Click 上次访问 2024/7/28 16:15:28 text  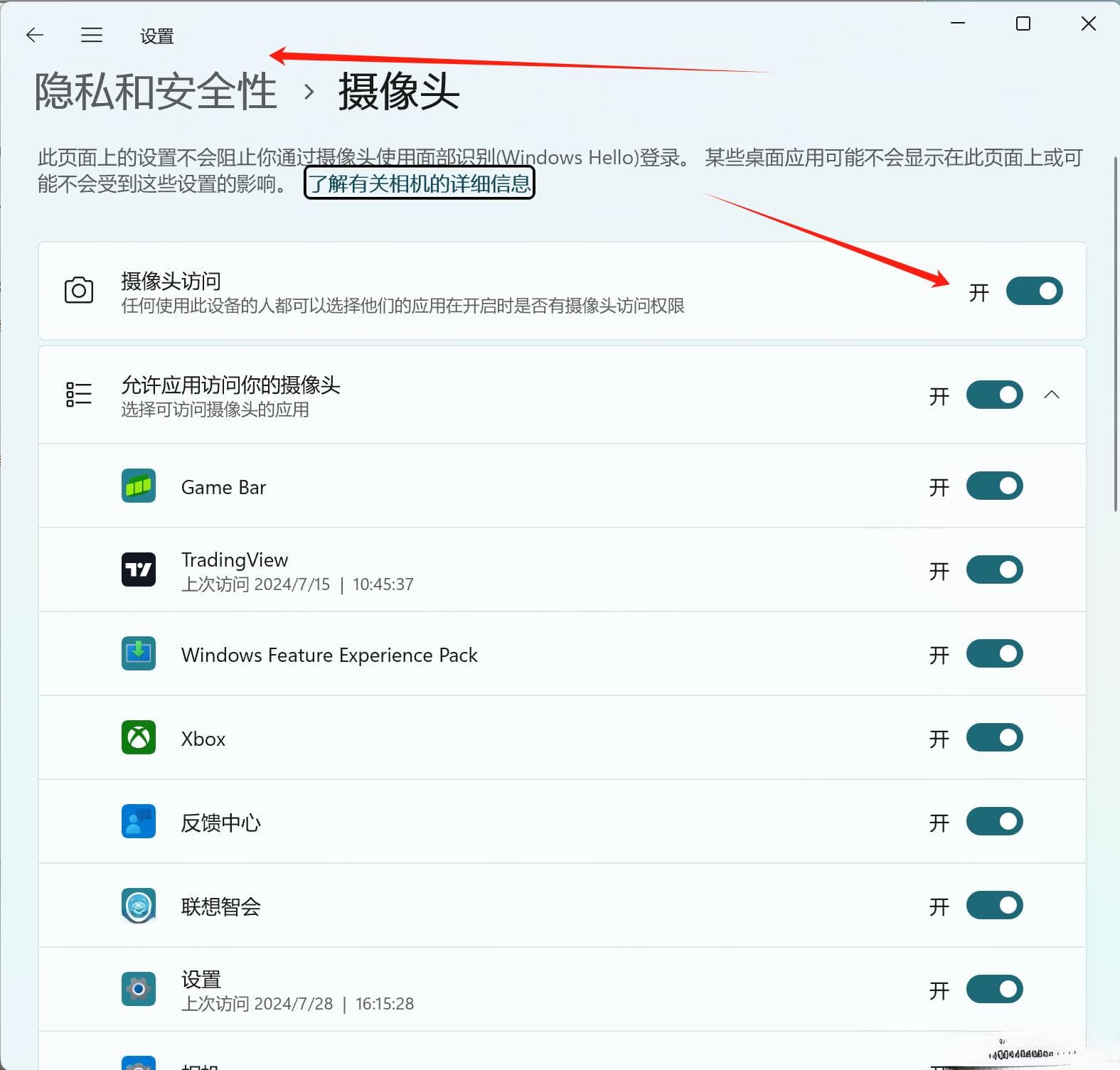pyautogui.click(x=297, y=1004)
